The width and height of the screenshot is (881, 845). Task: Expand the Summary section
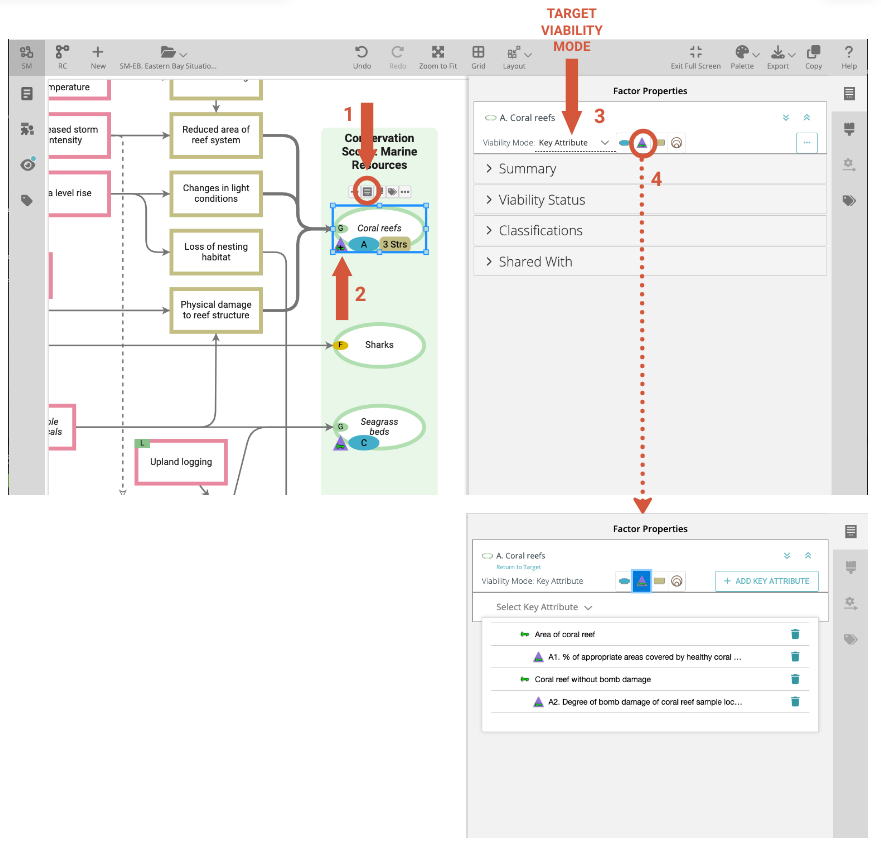pos(527,169)
